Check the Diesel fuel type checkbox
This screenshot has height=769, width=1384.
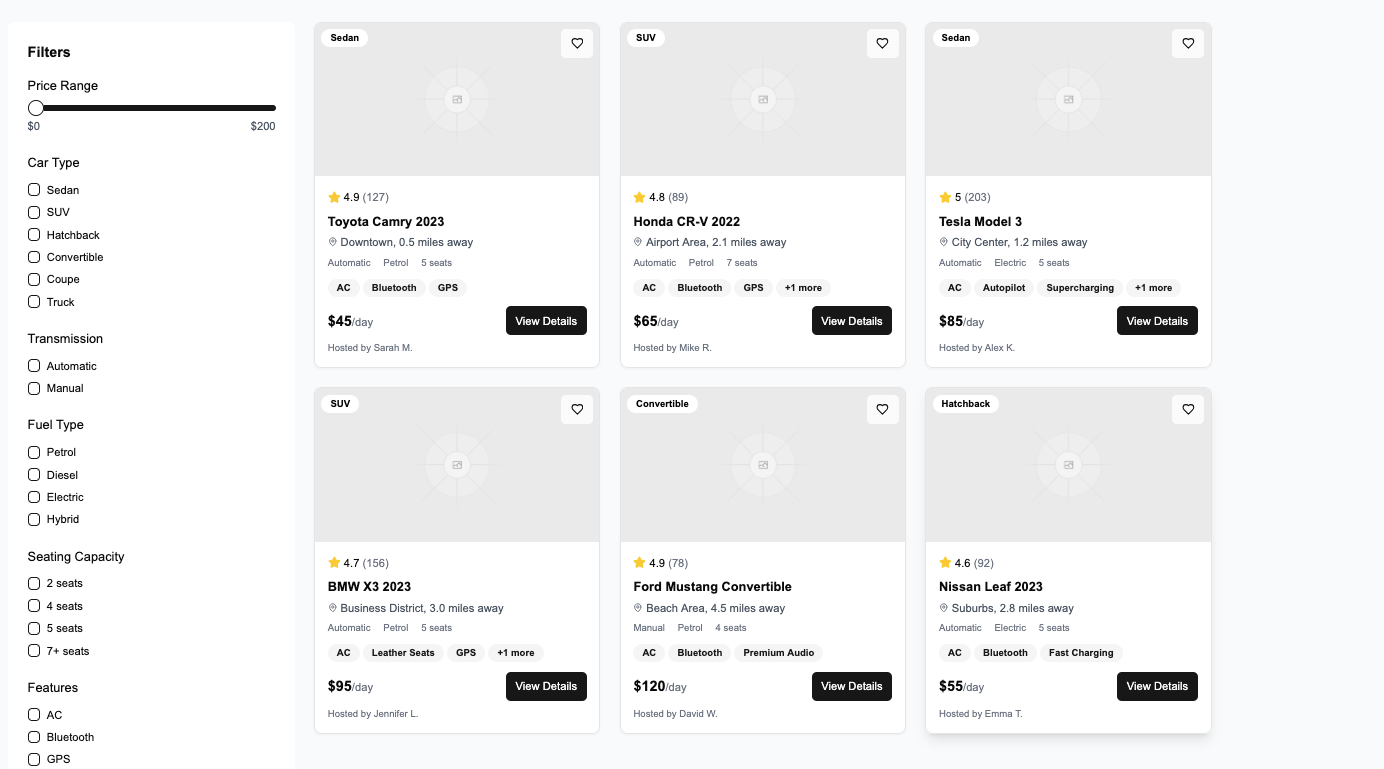(34, 475)
